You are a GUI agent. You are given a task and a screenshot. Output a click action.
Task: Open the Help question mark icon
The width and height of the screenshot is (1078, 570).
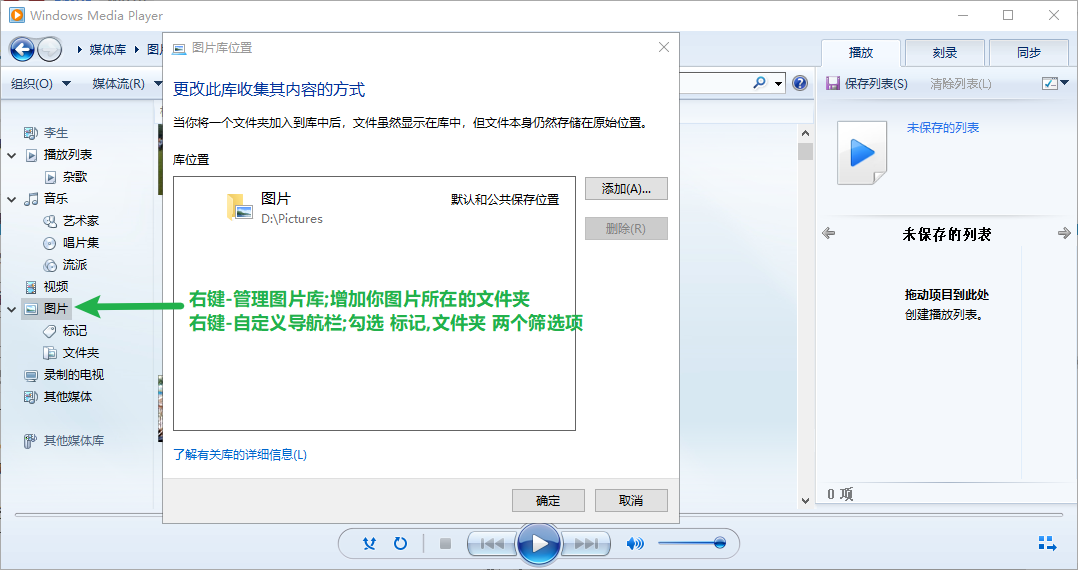(x=800, y=84)
